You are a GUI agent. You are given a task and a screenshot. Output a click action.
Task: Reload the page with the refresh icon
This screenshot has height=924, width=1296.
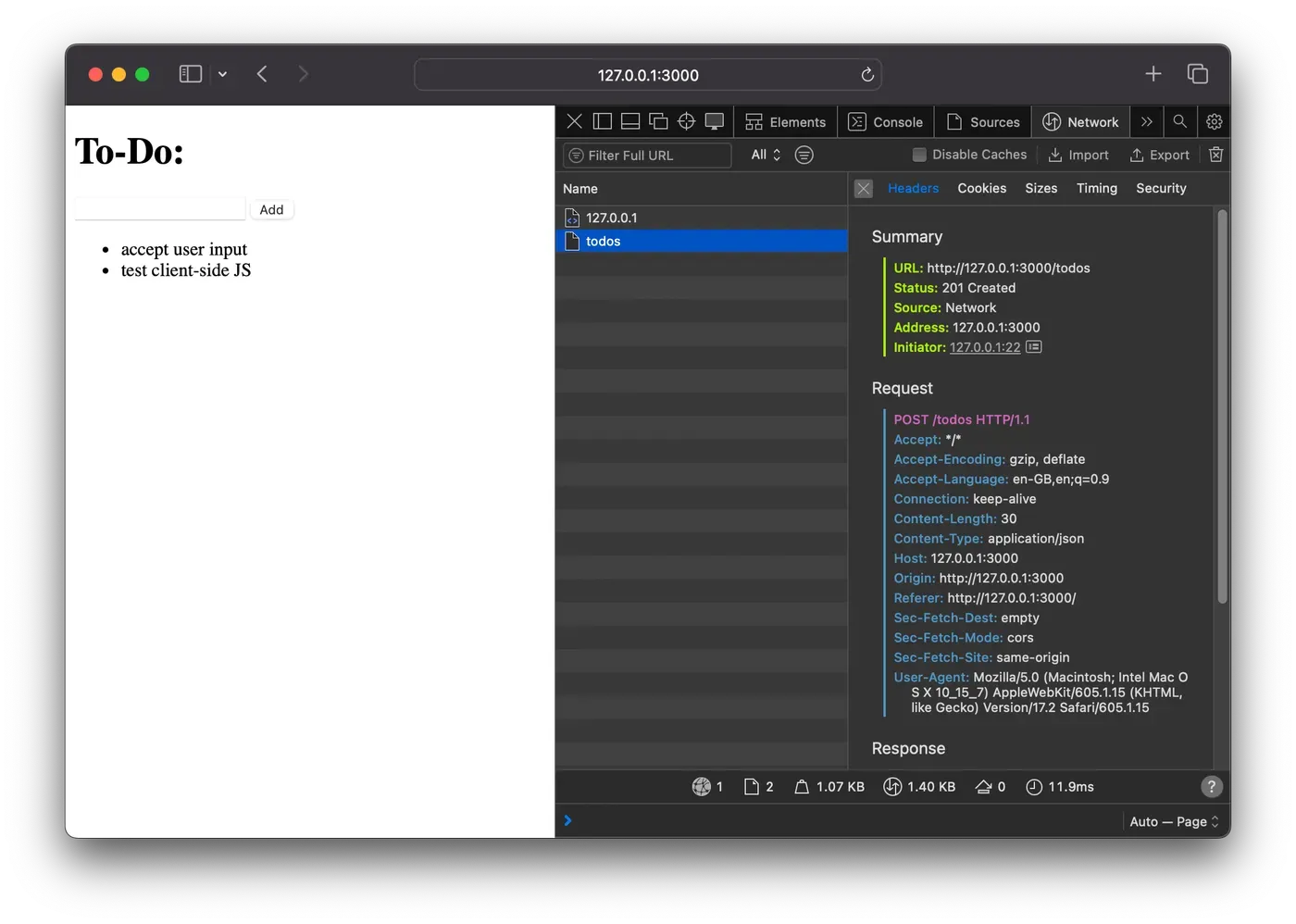point(867,75)
